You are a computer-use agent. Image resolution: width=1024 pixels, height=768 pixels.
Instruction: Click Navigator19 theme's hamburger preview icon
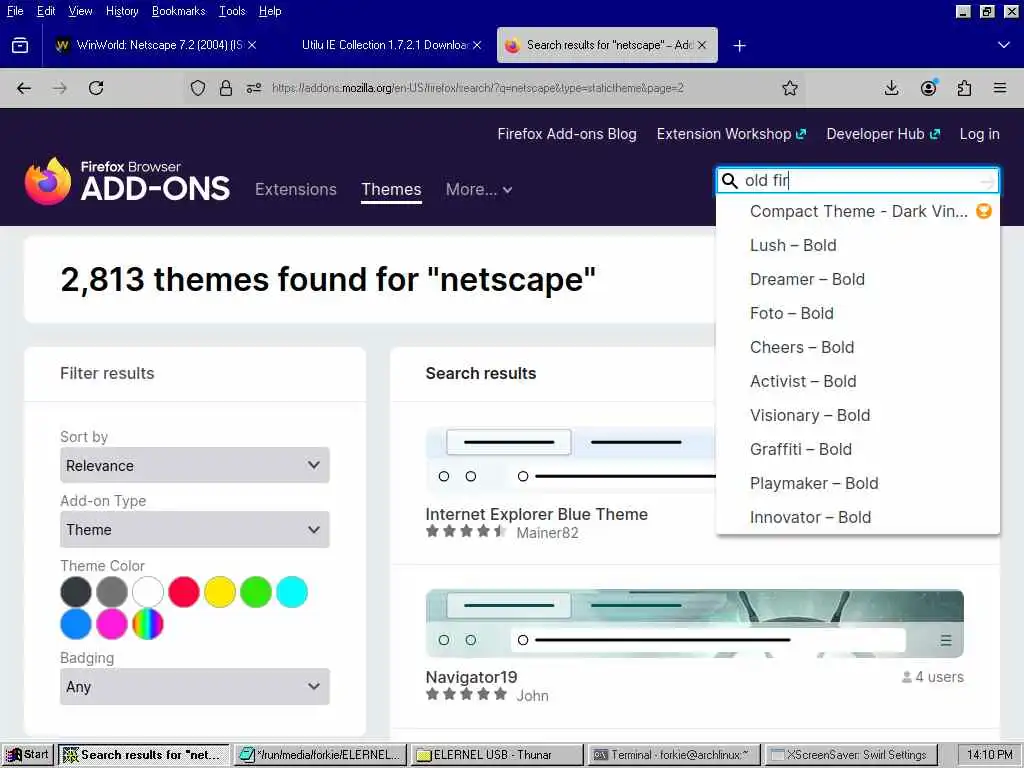pos(946,641)
